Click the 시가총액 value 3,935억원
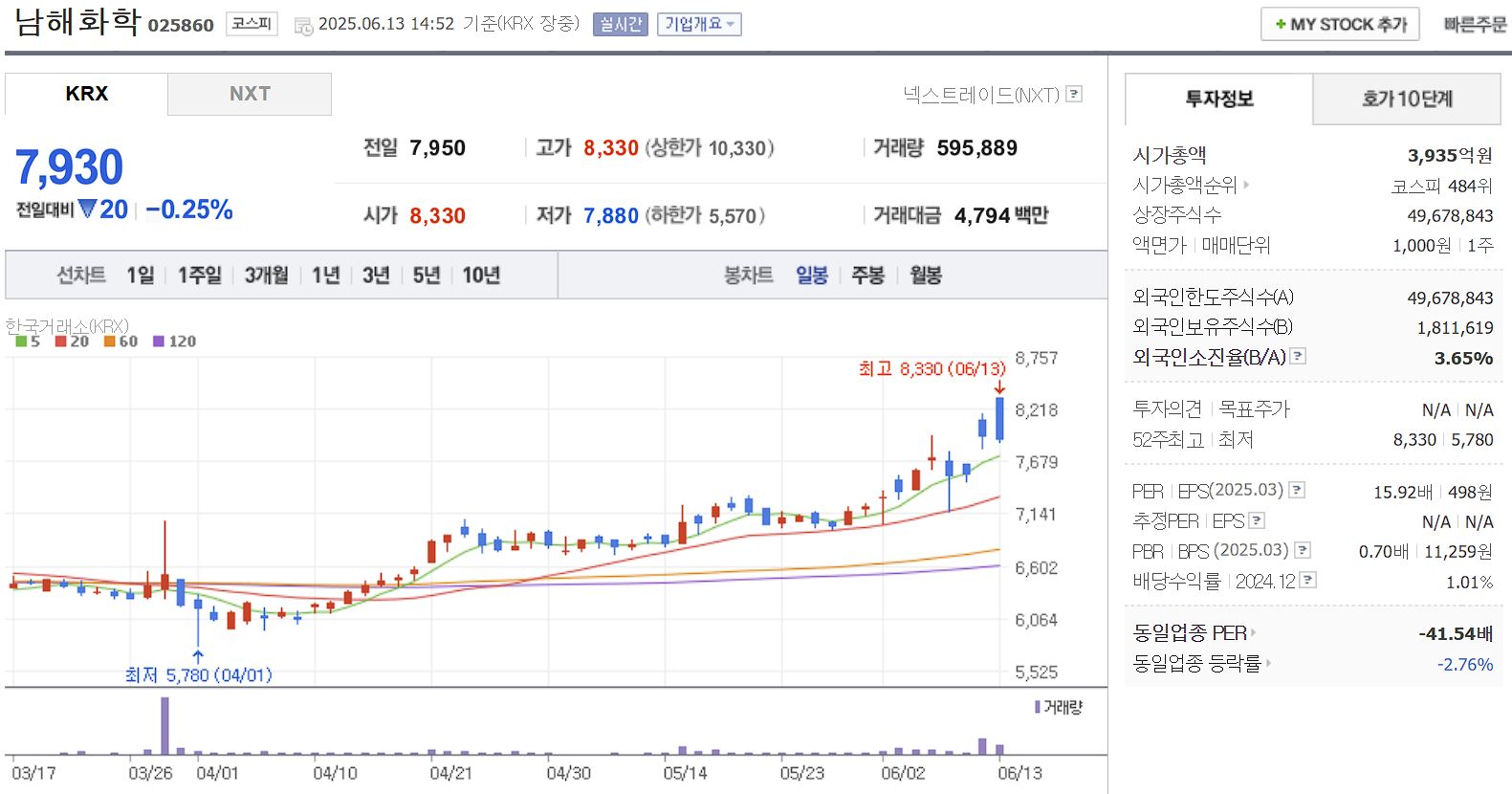This screenshot has height=794, width=1512. pos(1450,155)
